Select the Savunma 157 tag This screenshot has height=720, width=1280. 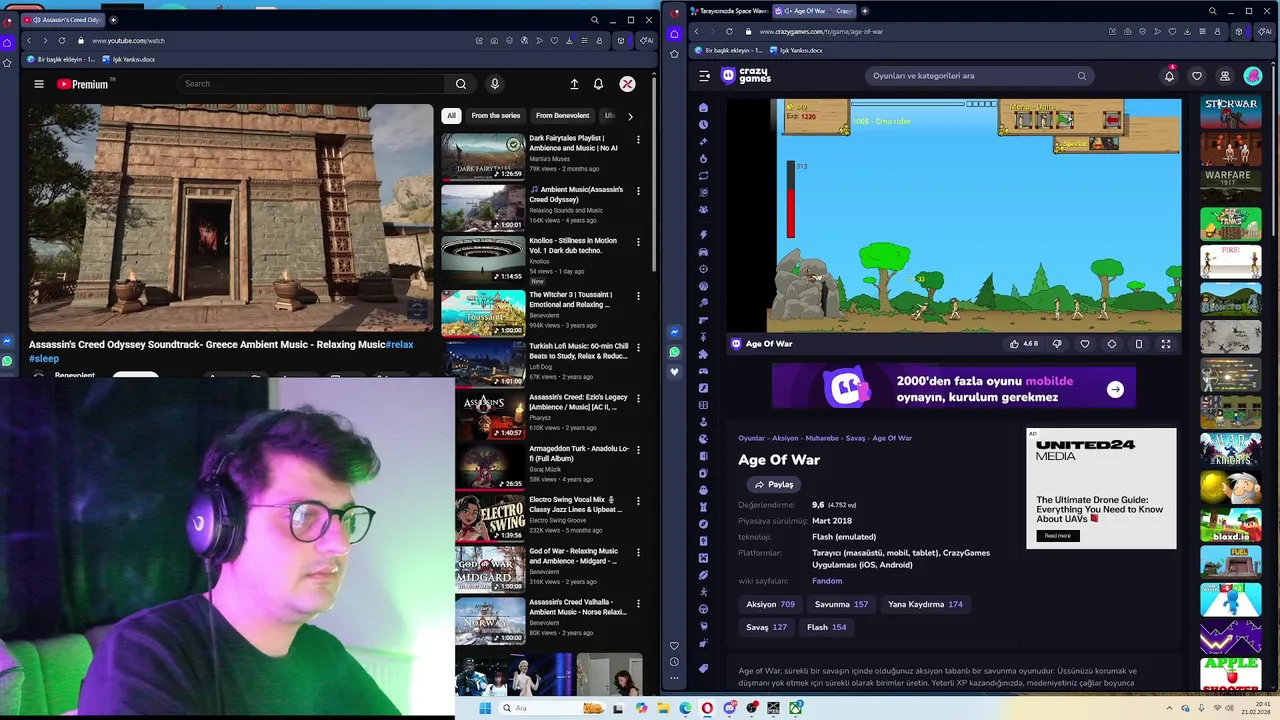point(841,605)
